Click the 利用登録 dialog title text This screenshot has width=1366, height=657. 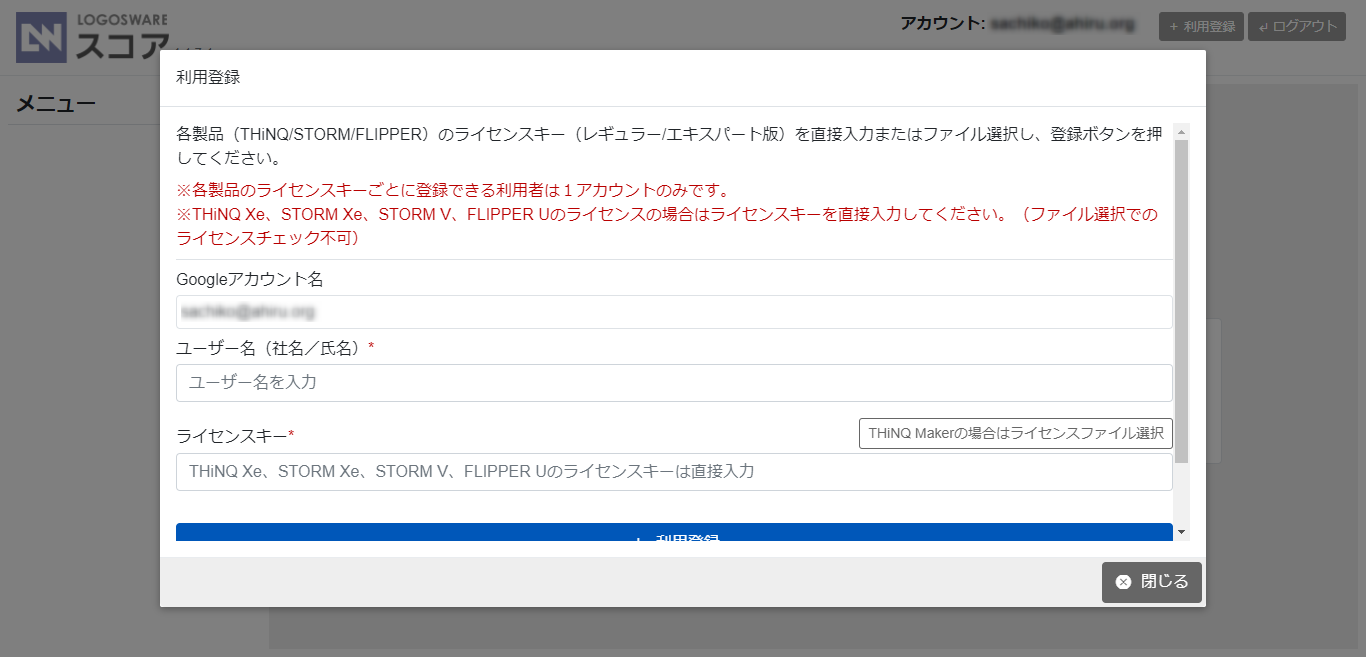pyautogui.click(x=208, y=77)
